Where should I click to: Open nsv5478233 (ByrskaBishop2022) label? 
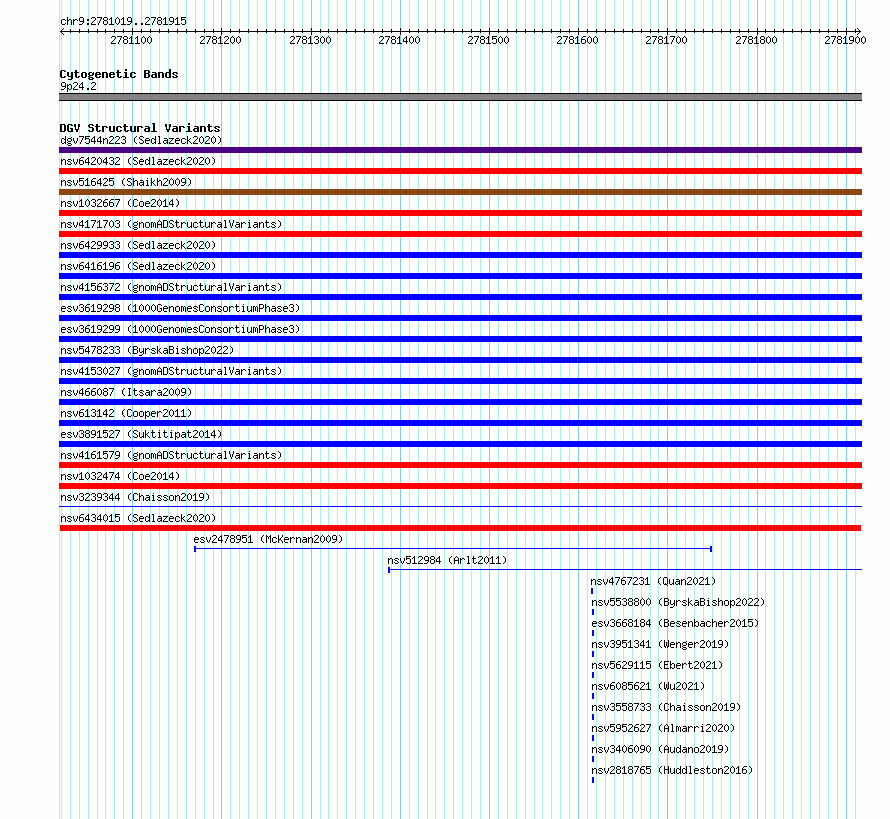coord(148,350)
